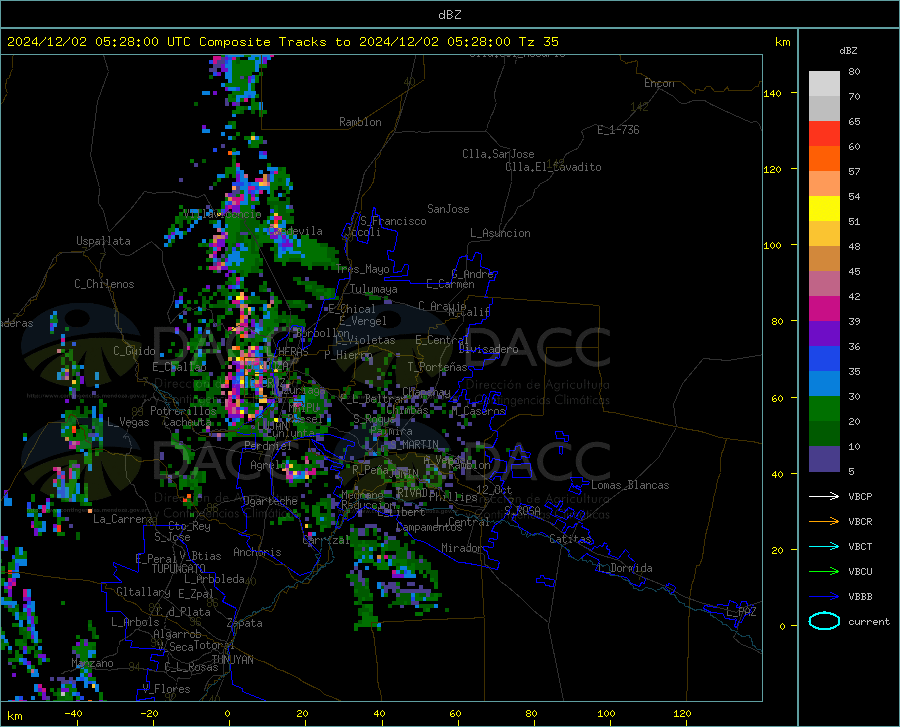Click the Anchoris map label

point(257,552)
